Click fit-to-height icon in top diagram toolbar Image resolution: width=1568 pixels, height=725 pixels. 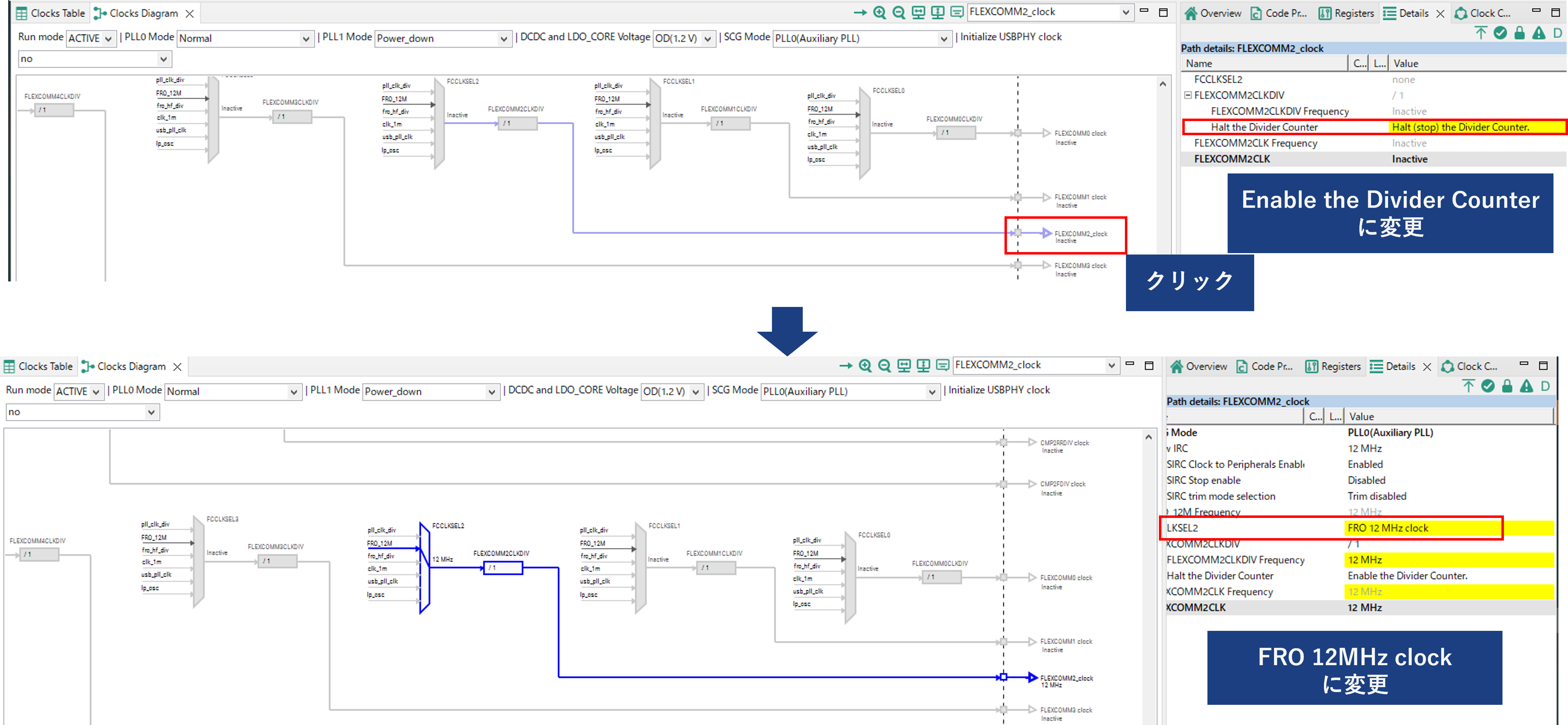[938, 13]
